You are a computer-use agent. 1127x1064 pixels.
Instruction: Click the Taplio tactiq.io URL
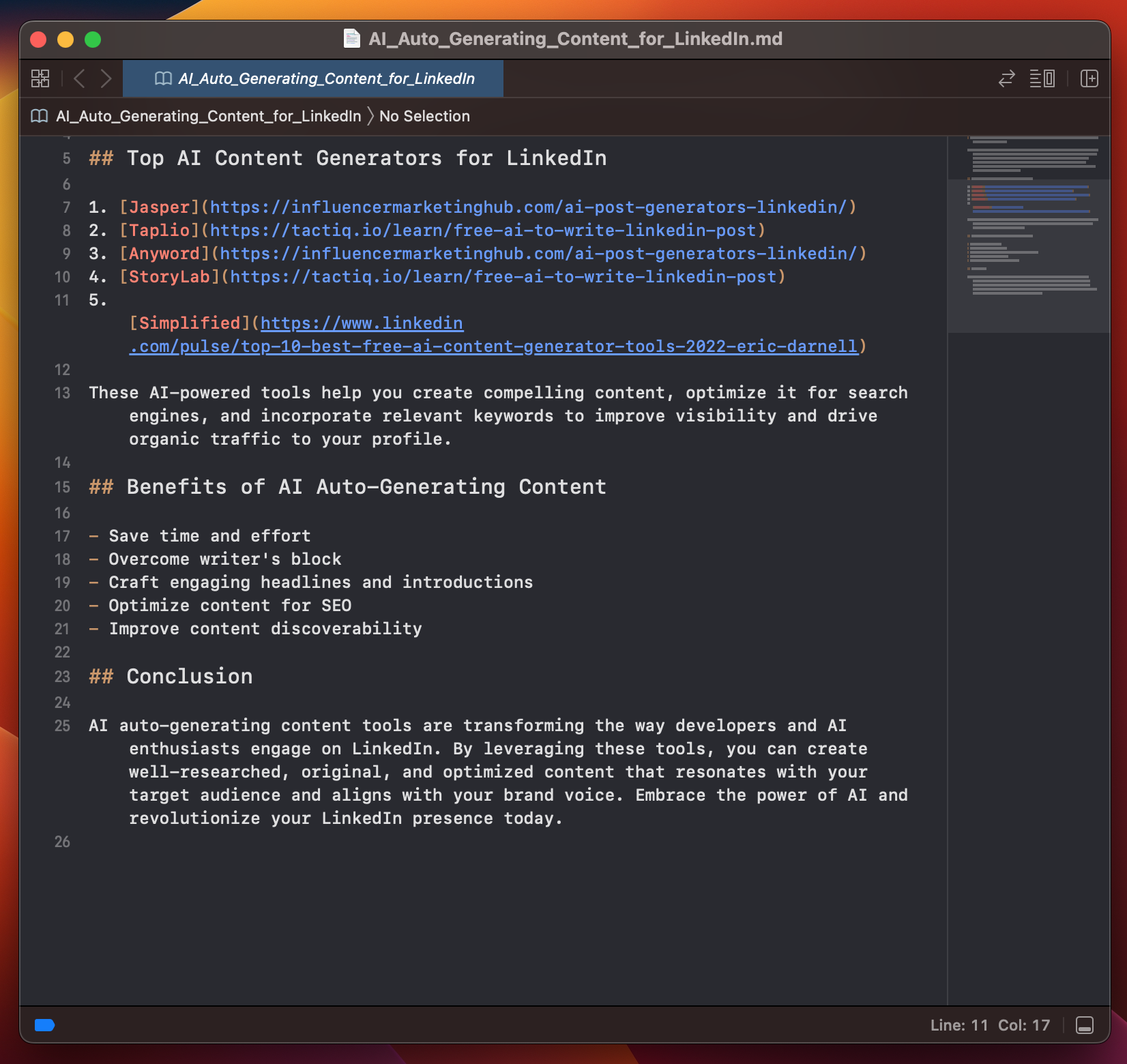(482, 231)
